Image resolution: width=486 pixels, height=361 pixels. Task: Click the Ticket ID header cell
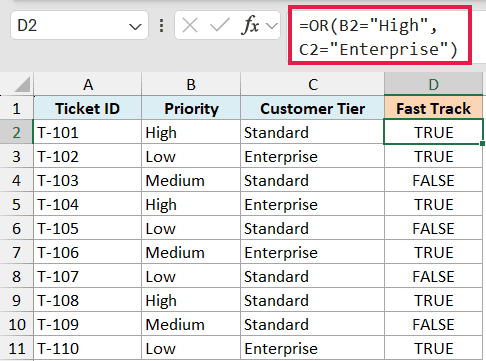point(88,108)
